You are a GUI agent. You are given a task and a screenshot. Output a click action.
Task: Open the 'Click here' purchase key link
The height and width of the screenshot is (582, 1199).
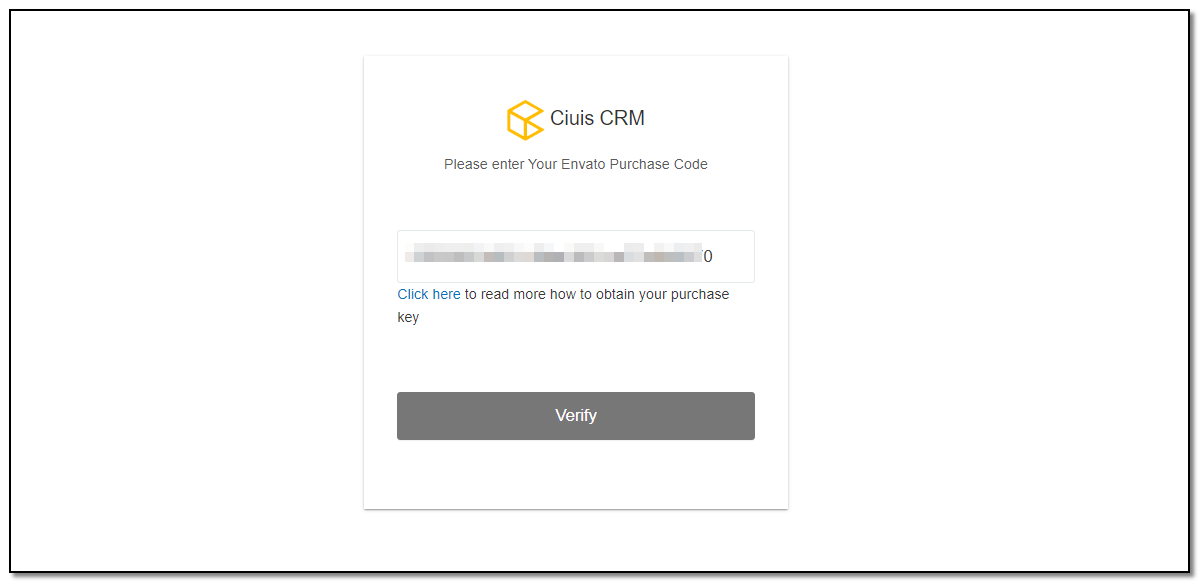pos(429,294)
